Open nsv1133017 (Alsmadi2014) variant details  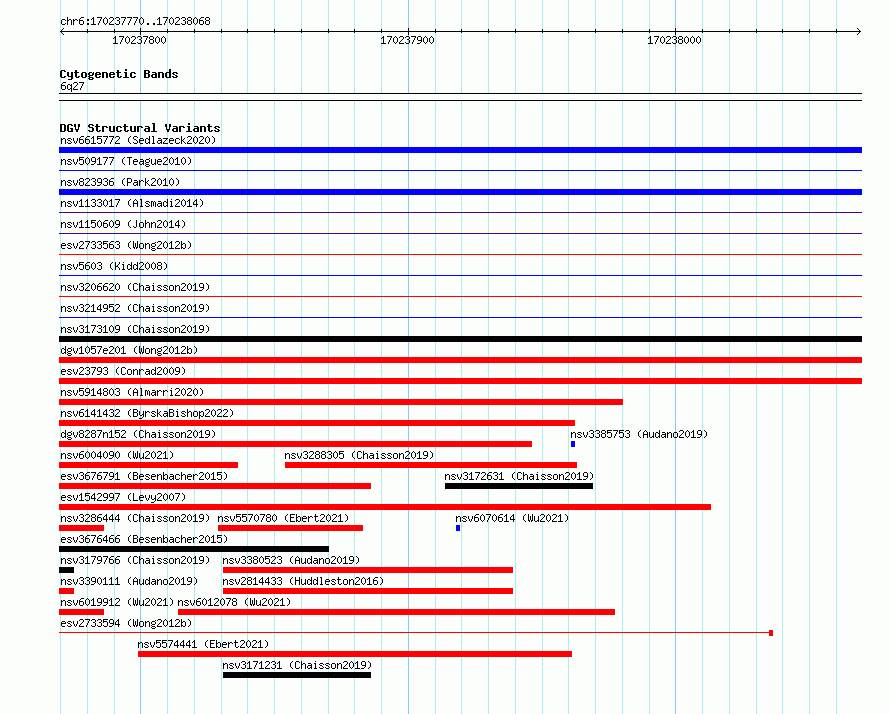(132, 203)
